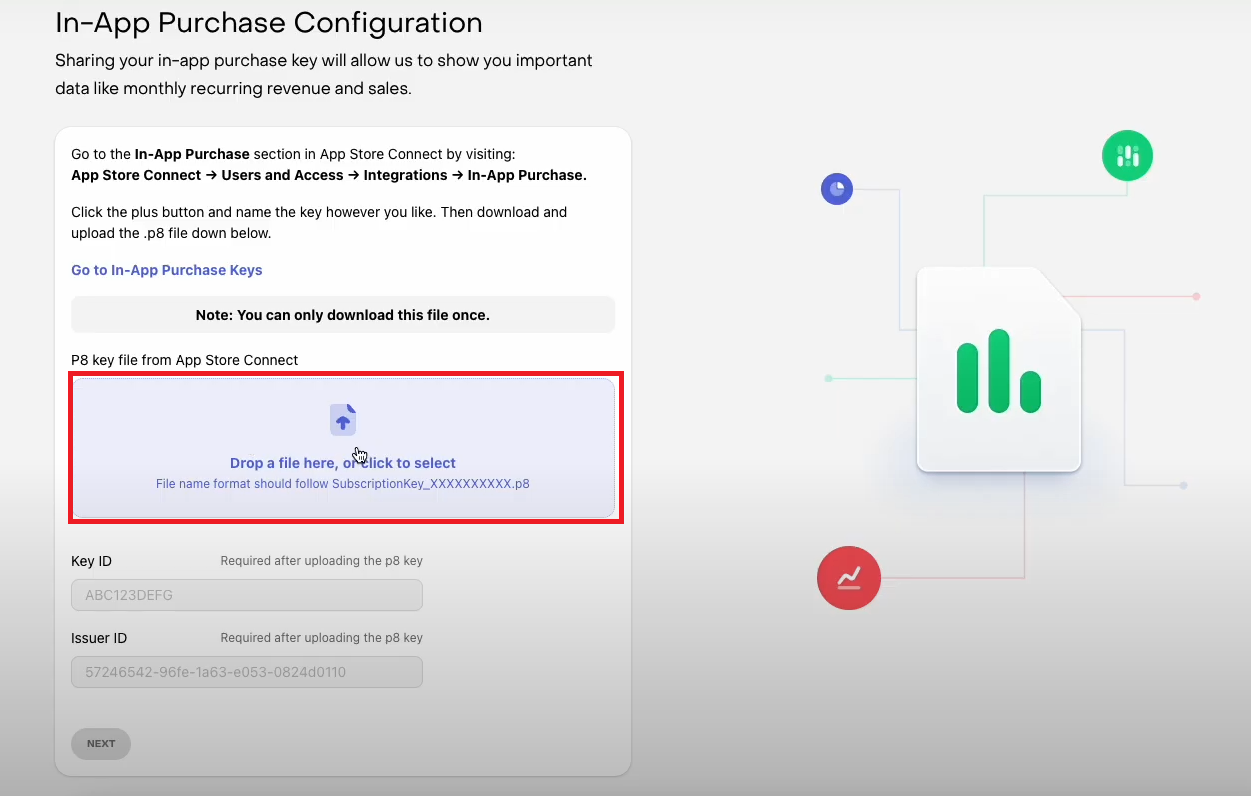
Task: Click the 'P8 key file from App Store Connect' label
Action: (185, 360)
